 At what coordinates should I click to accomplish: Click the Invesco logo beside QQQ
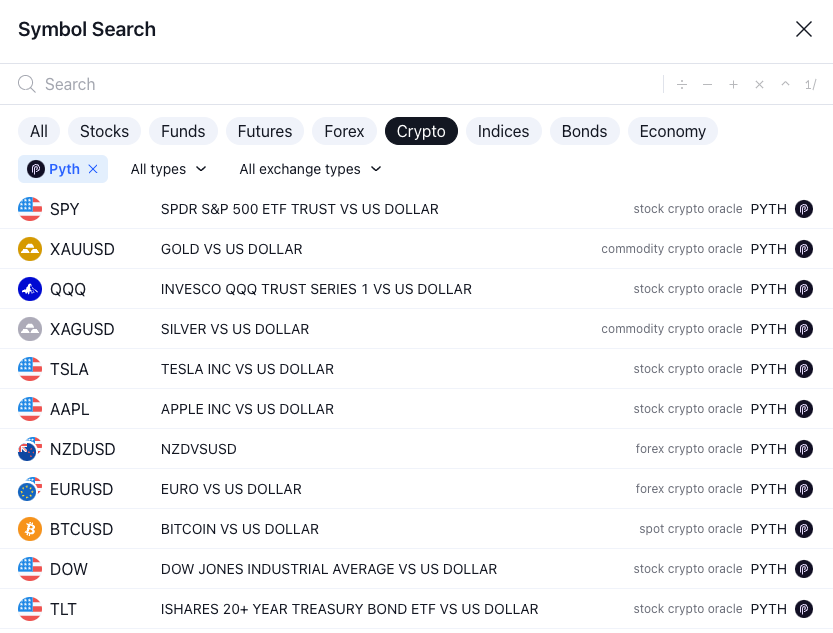coord(30,289)
